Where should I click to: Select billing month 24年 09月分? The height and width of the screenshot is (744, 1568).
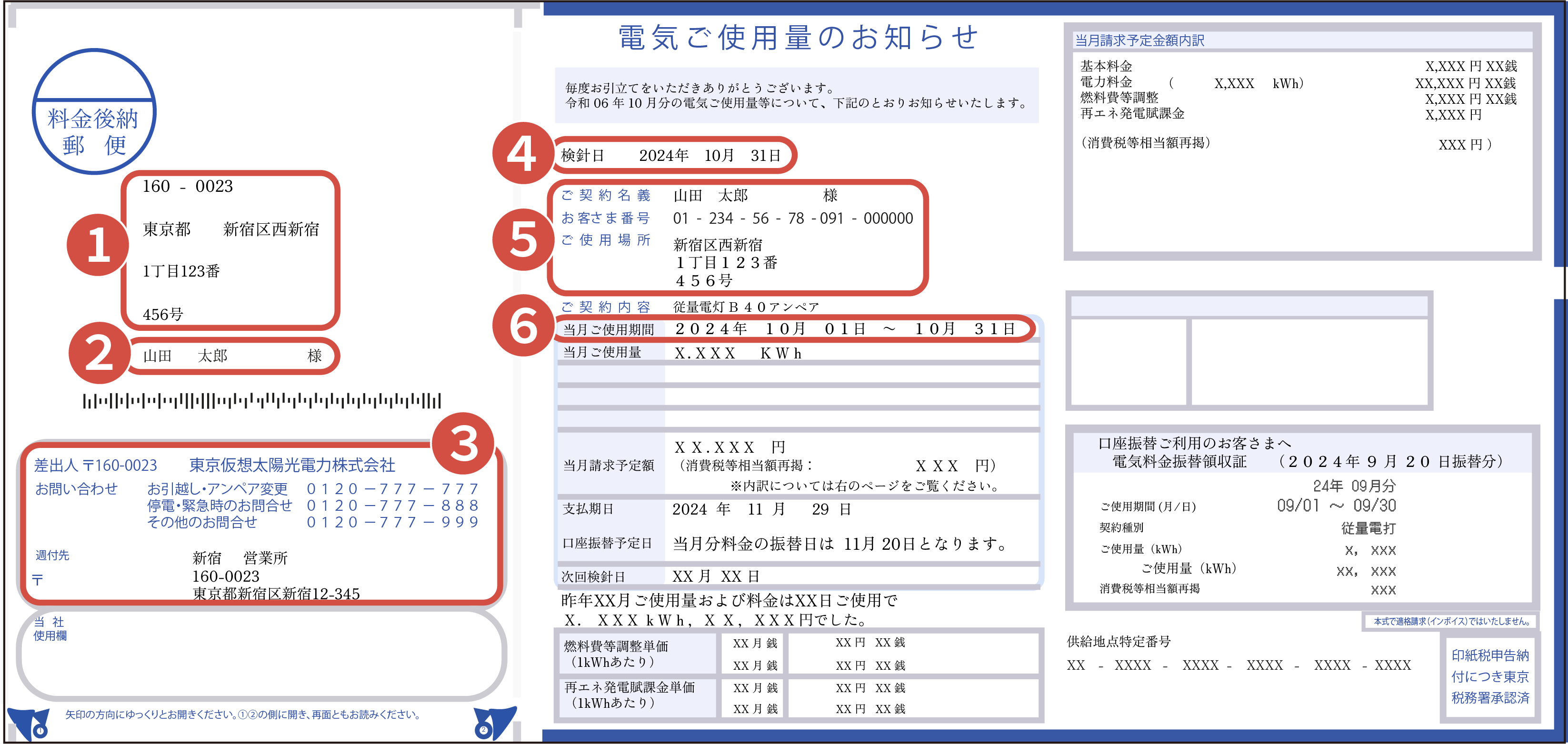click(x=1354, y=486)
